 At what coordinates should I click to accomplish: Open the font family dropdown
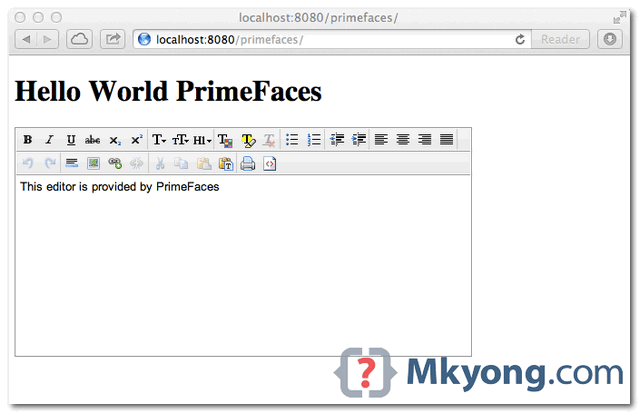tap(159, 140)
